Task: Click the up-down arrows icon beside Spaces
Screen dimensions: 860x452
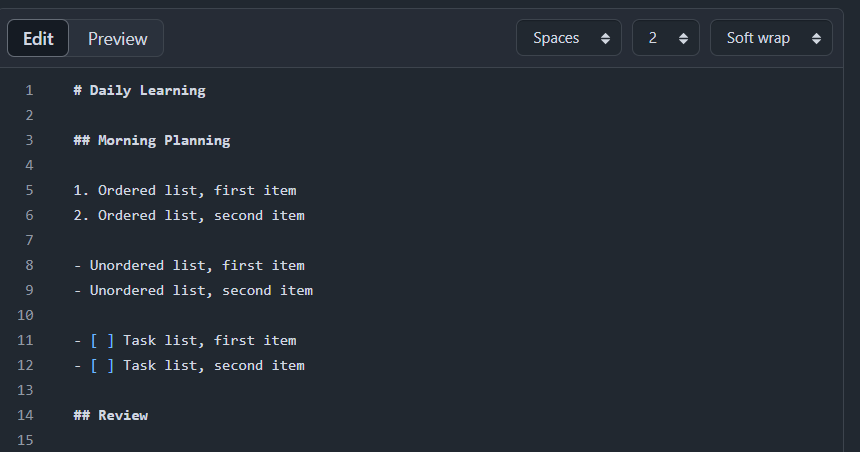Action: pos(606,38)
